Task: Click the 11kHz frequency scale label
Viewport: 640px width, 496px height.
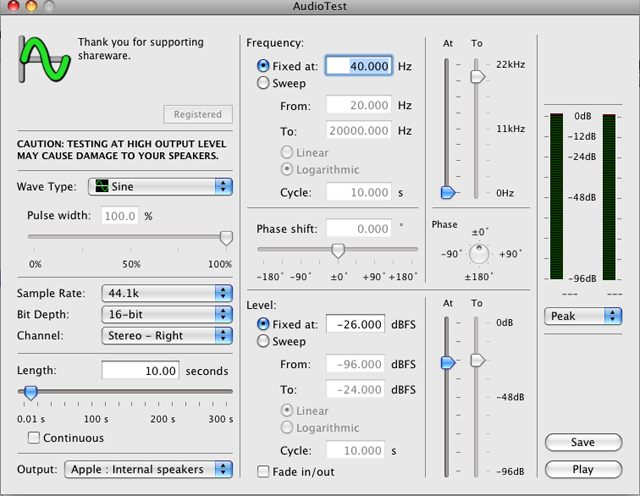Action: pyautogui.click(x=510, y=129)
